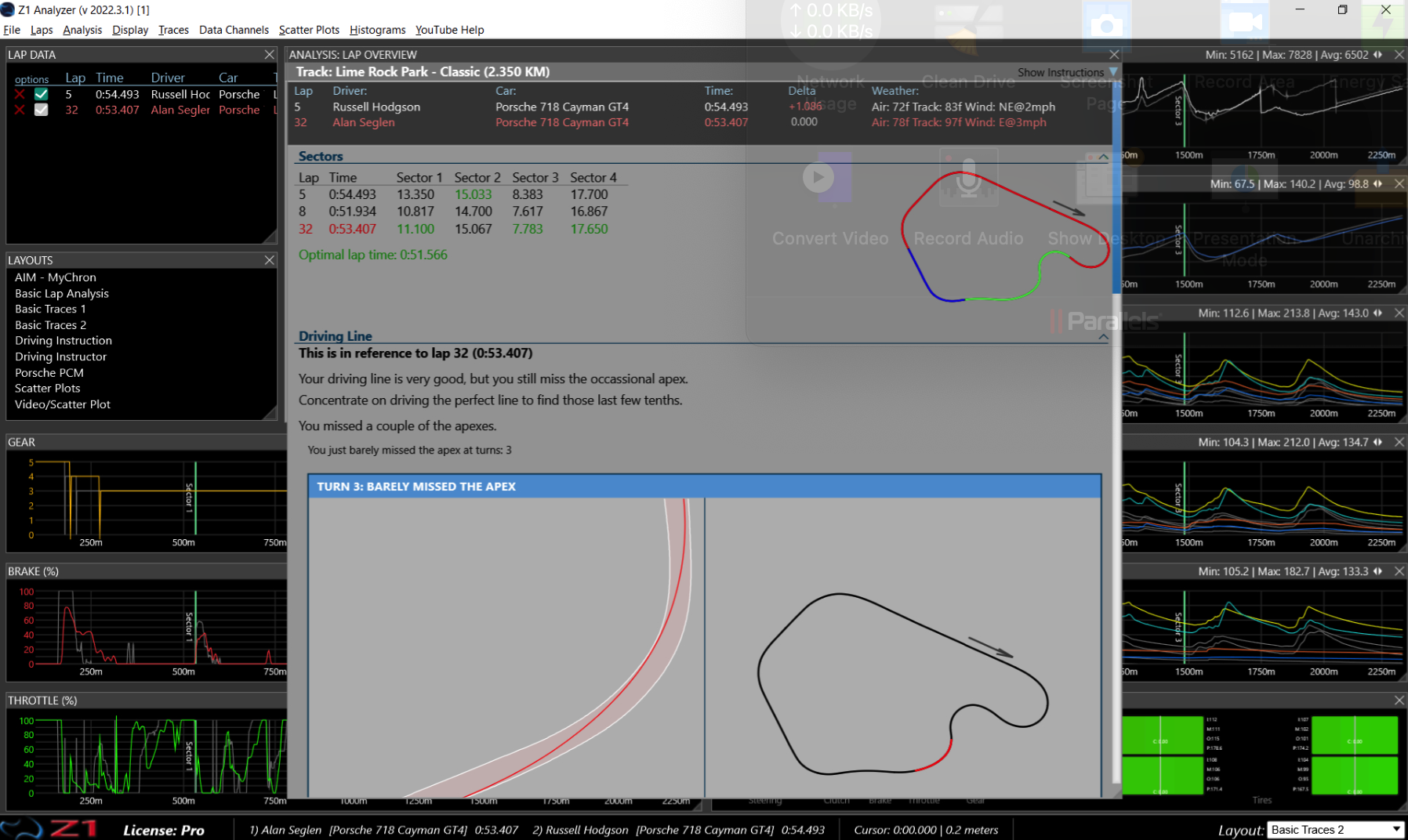Image resolution: width=1408 pixels, height=840 pixels.
Task: Sort by the Lap column header
Action: pos(75,78)
